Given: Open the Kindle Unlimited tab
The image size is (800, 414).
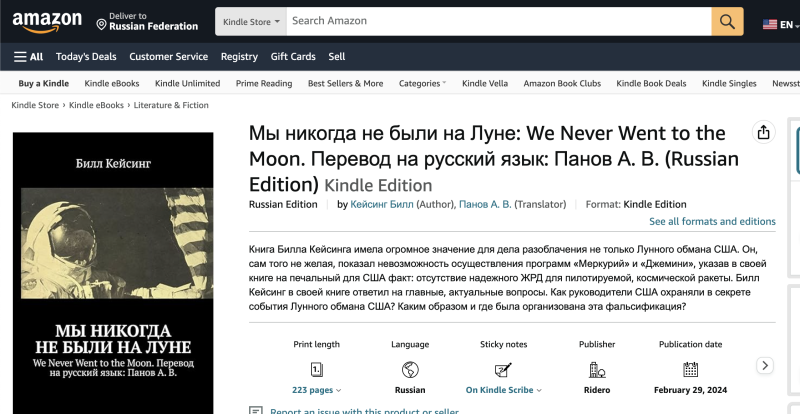Looking at the screenshot, I should (187, 84).
